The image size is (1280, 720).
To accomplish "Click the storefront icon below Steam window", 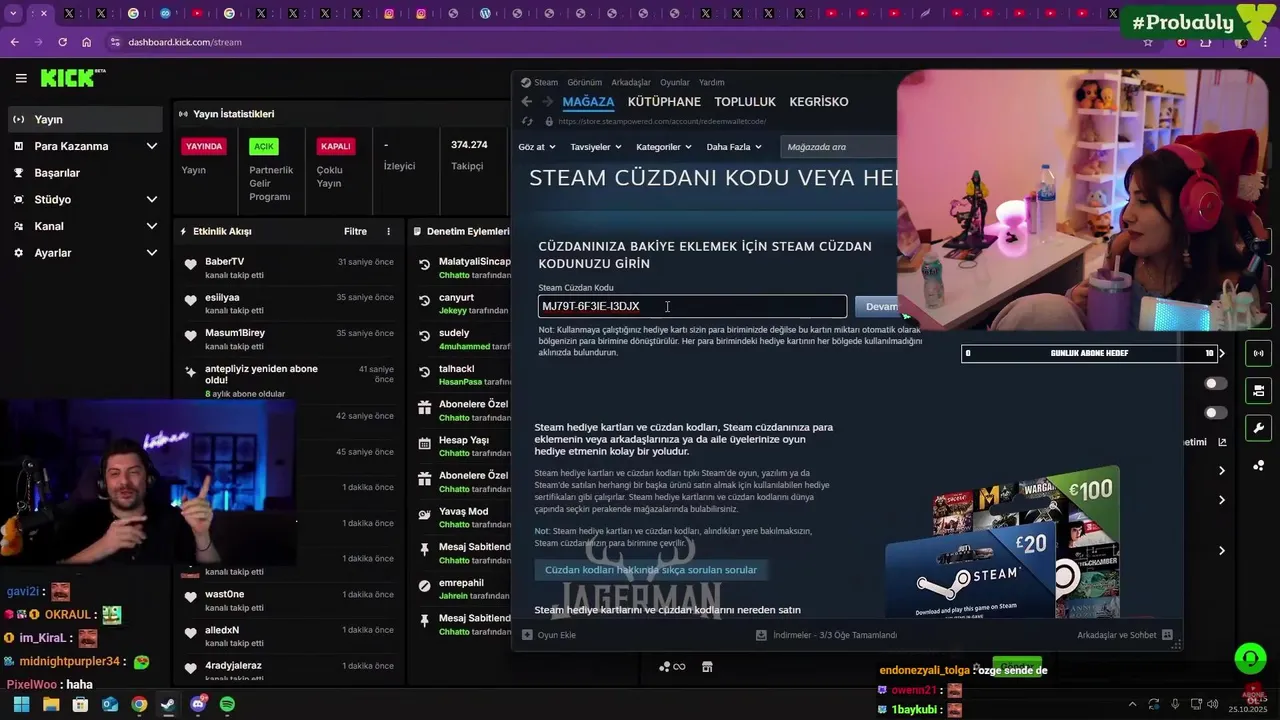I will coord(707,667).
